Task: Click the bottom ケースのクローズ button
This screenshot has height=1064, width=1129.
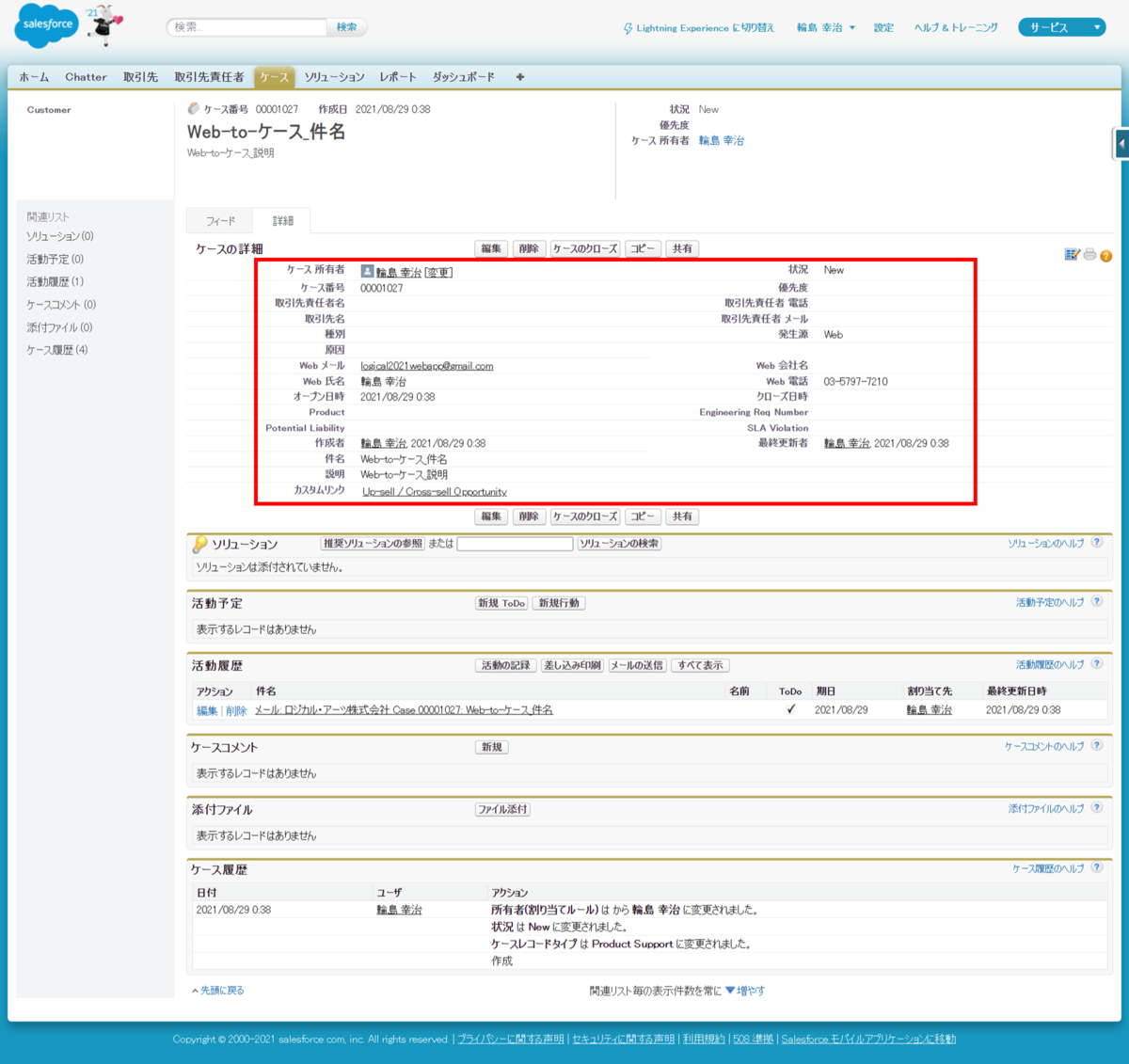Action: pyautogui.click(x=585, y=516)
